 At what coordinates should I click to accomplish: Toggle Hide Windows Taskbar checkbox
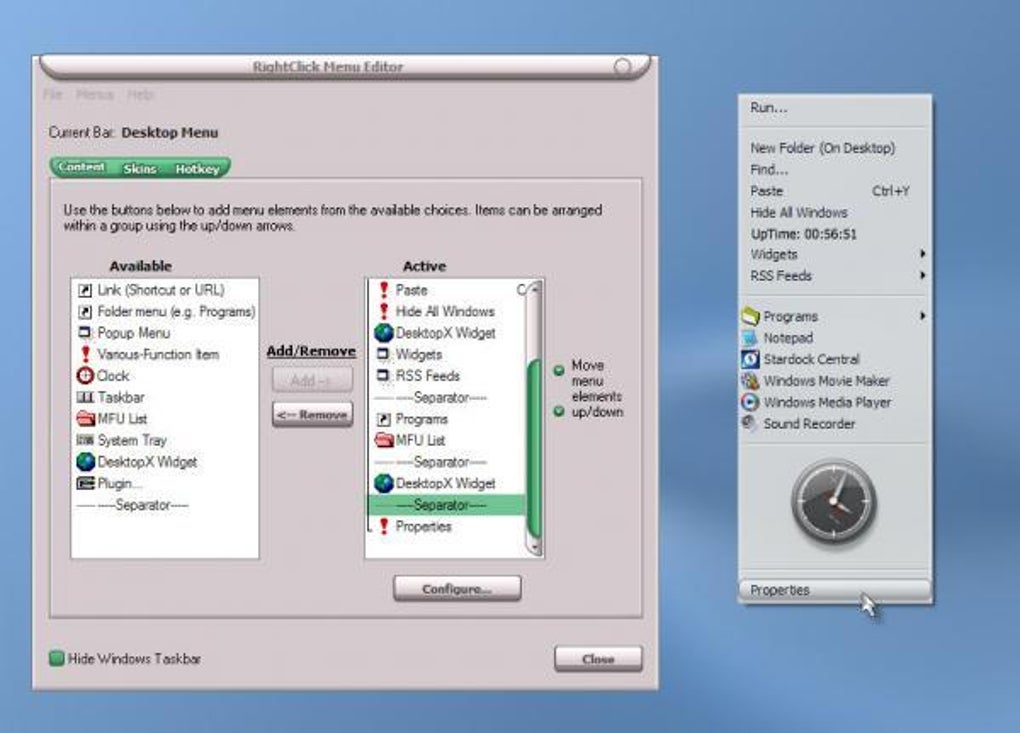click(57, 658)
